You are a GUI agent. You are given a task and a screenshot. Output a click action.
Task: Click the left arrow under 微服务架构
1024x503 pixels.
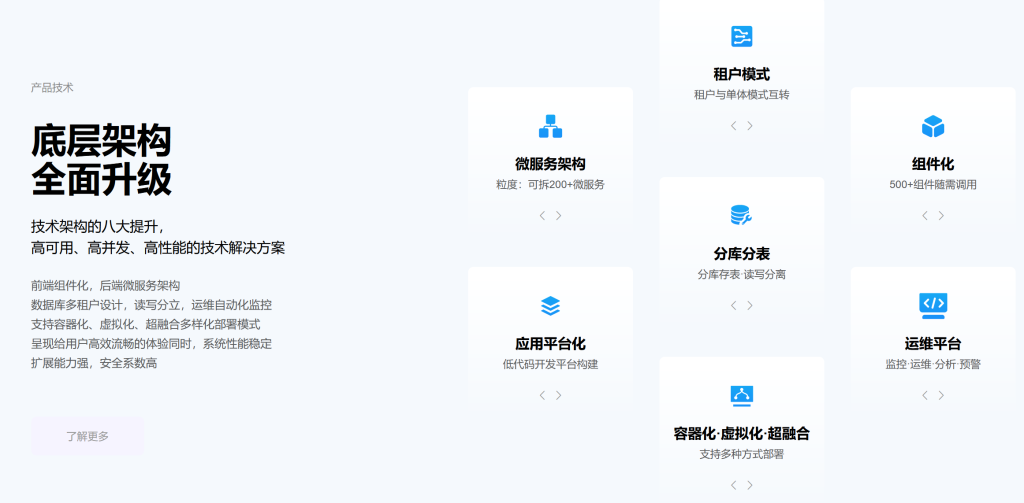(542, 216)
